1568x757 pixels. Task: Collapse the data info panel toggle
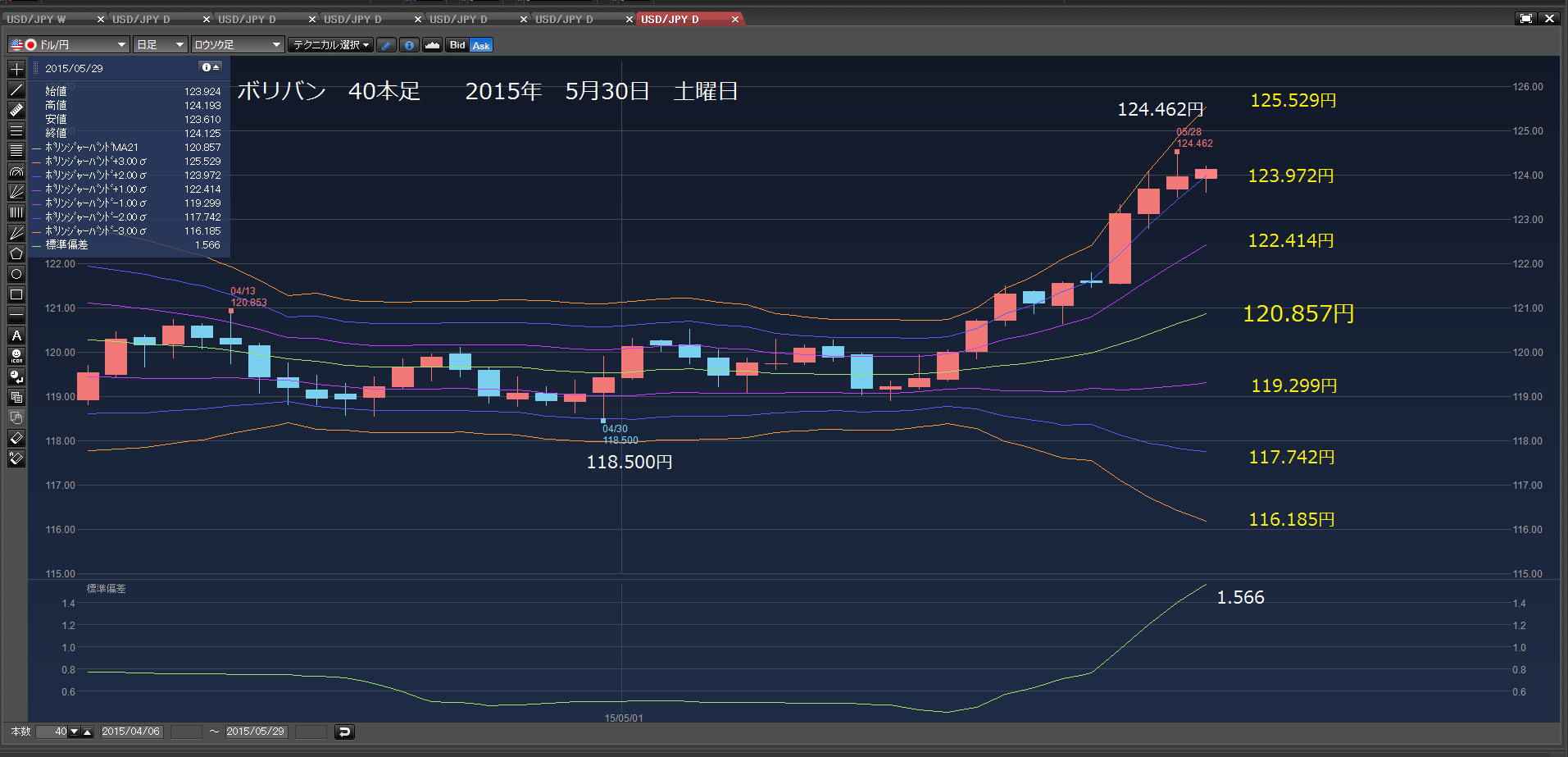point(211,67)
